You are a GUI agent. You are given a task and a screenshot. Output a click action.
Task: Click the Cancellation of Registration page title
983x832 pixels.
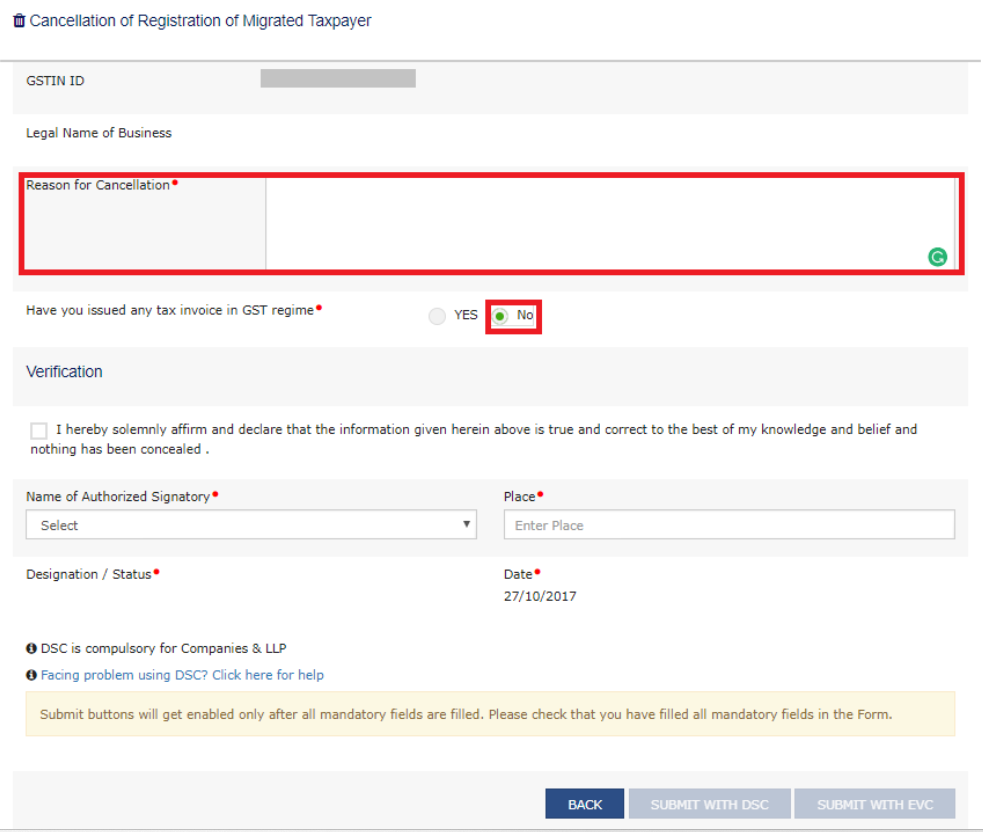tap(200, 21)
